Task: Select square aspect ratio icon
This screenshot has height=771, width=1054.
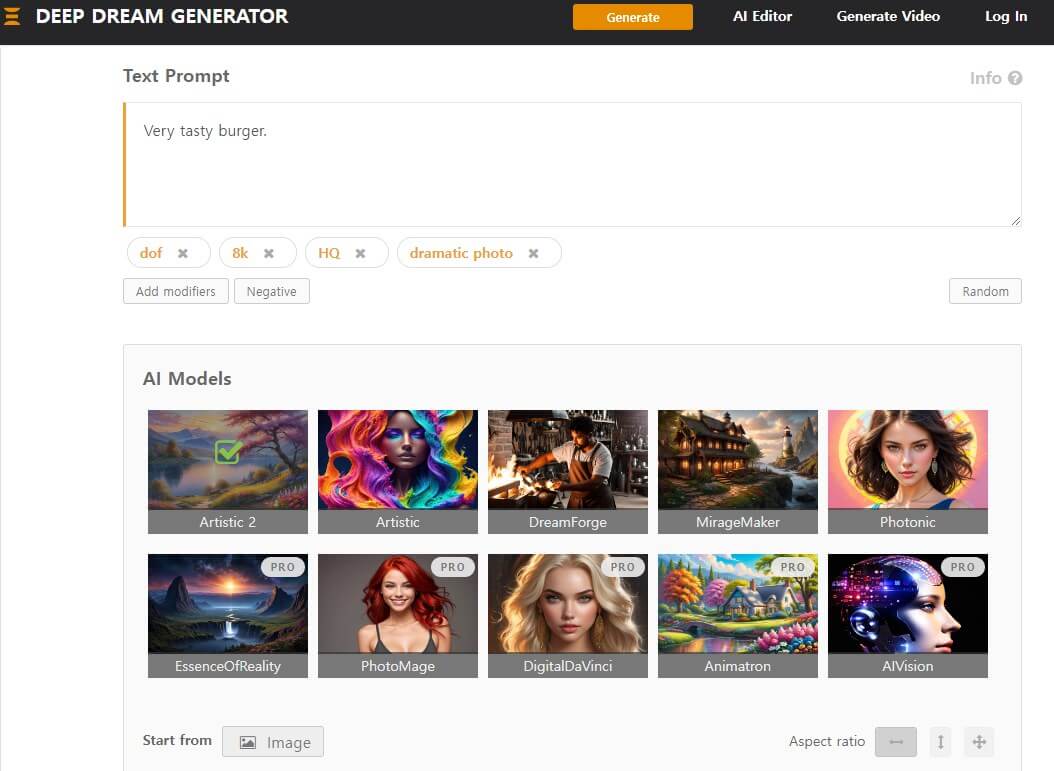Action: tap(979, 742)
